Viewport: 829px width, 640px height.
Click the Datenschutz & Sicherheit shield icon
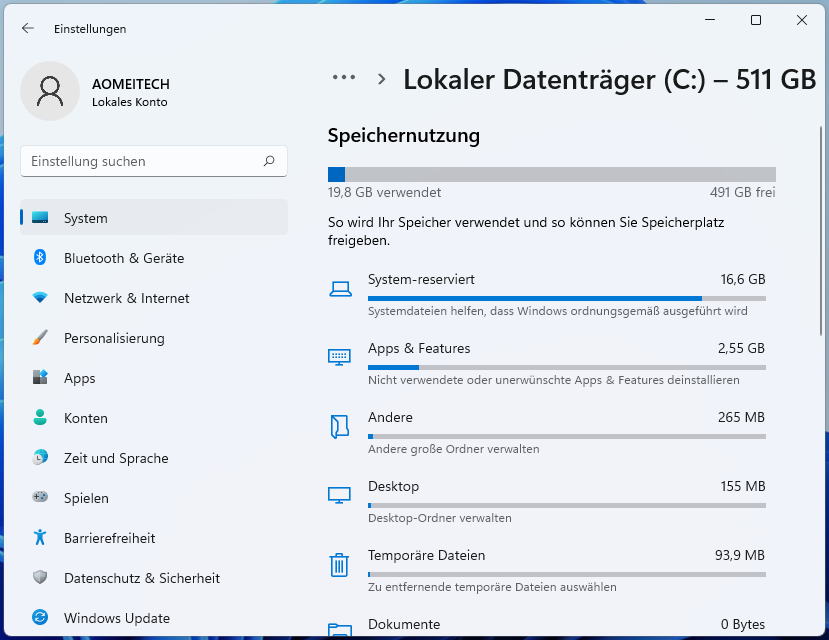tap(40, 578)
